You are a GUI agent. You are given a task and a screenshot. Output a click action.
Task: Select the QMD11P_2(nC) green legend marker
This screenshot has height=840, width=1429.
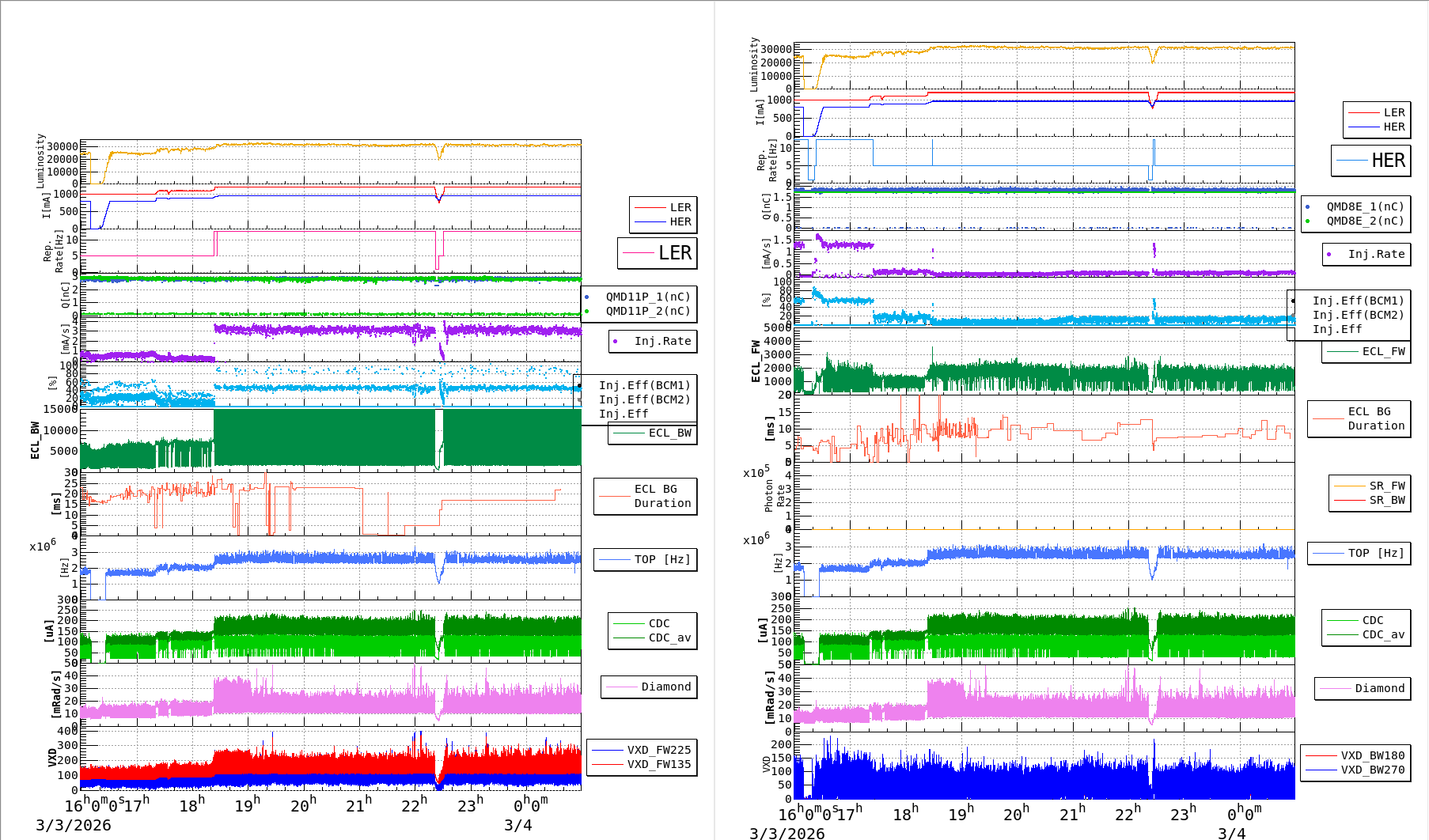coord(587,311)
